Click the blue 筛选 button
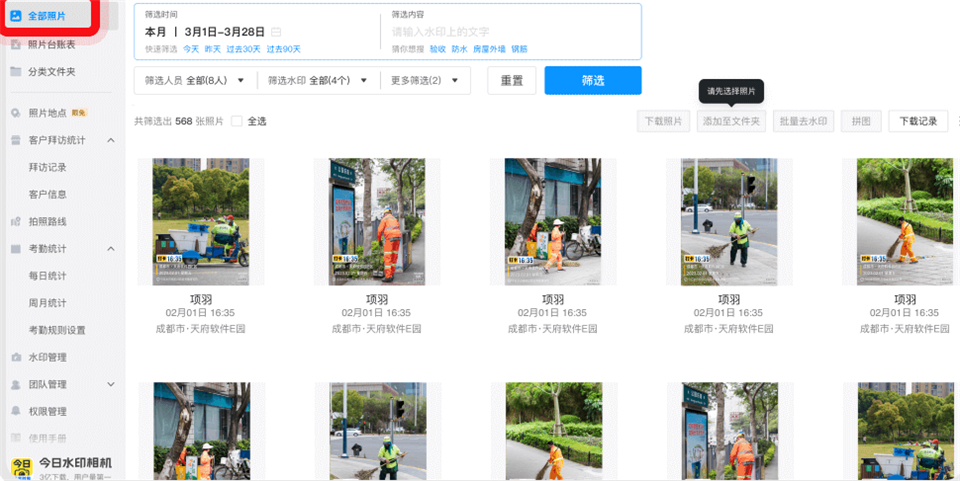 [593, 80]
